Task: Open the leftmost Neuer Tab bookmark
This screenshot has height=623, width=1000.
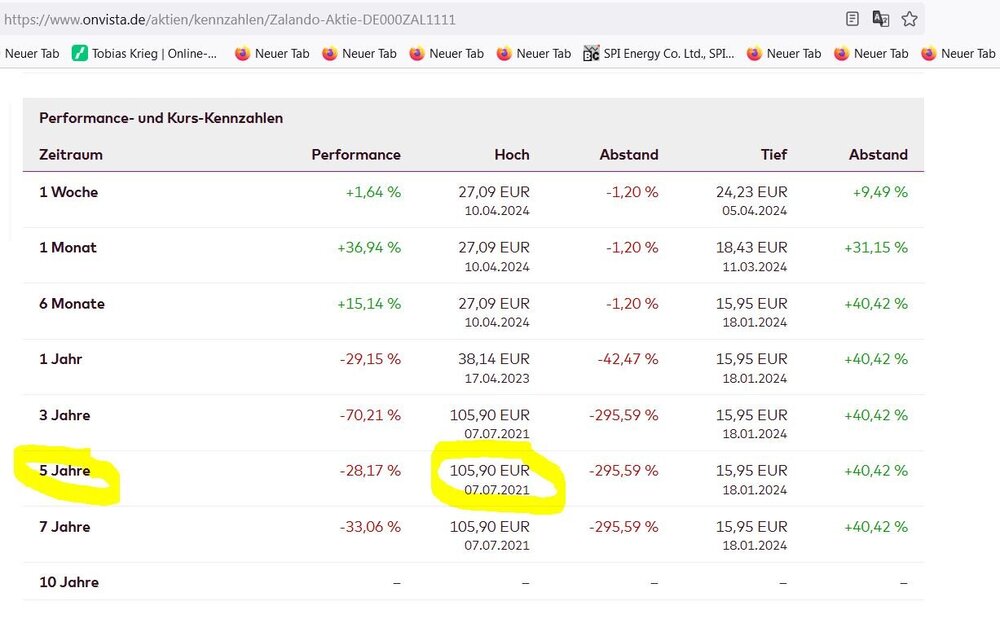Action: pos(31,54)
